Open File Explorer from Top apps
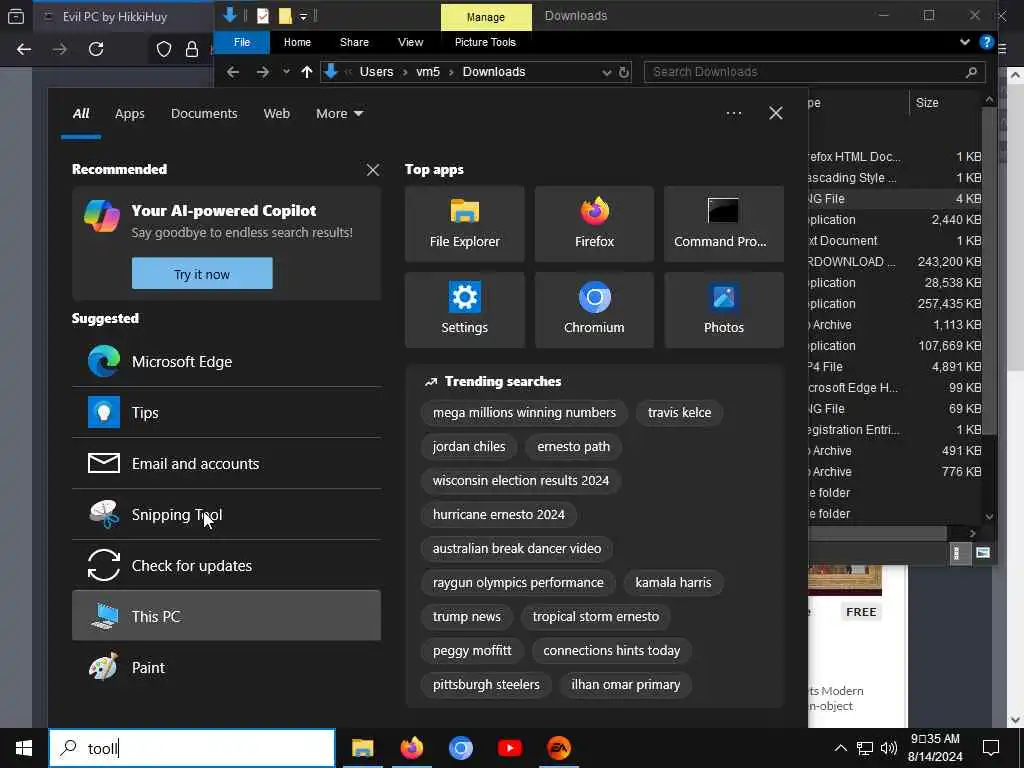The width and height of the screenshot is (1024, 768). tap(464, 224)
